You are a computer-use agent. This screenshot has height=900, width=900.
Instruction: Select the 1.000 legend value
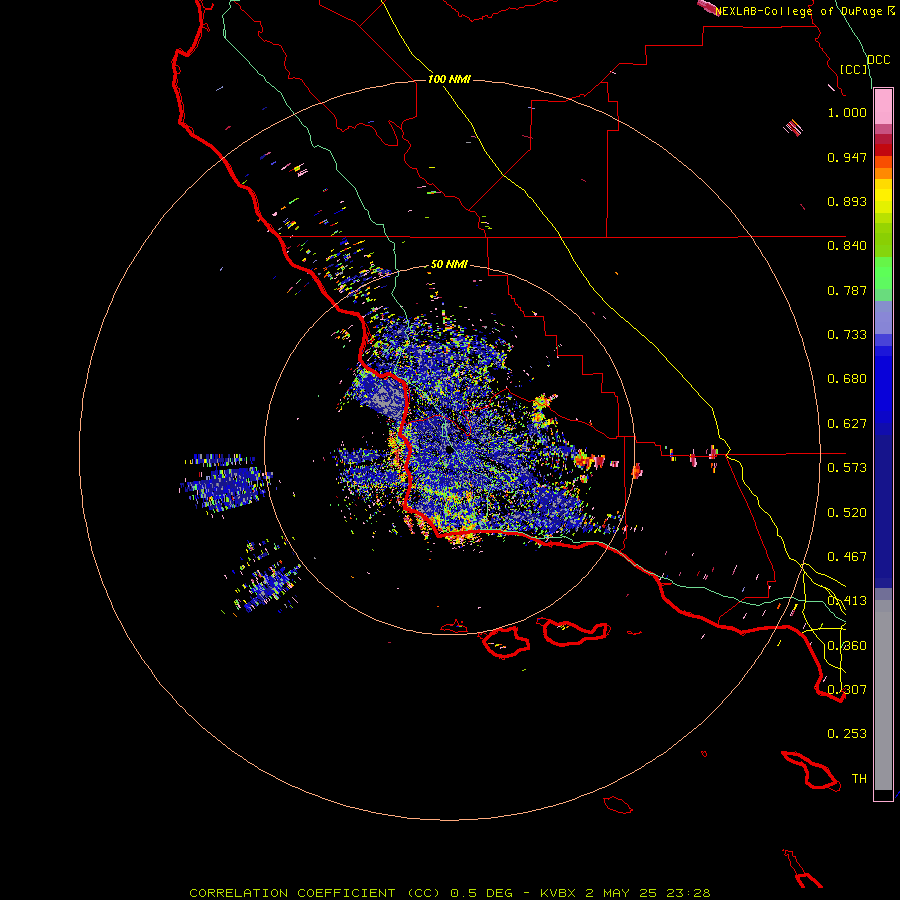coord(847,112)
